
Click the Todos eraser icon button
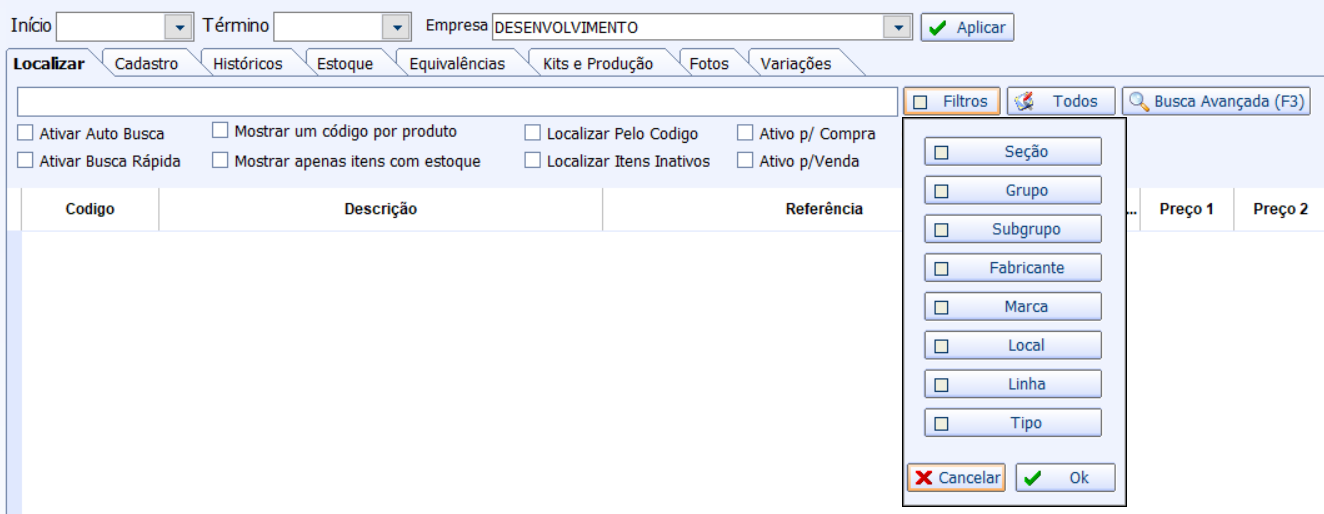[1060, 101]
